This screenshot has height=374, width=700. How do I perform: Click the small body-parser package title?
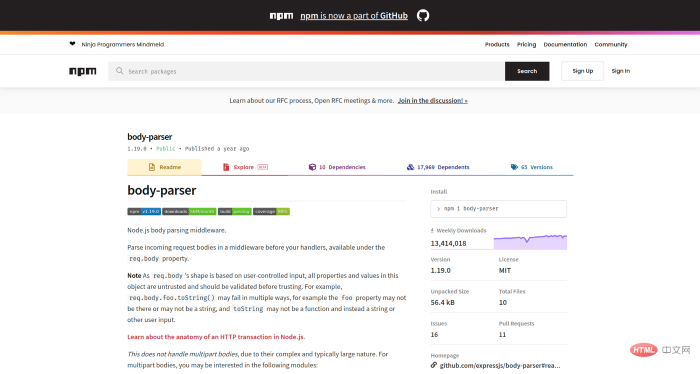(x=150, y=137)
